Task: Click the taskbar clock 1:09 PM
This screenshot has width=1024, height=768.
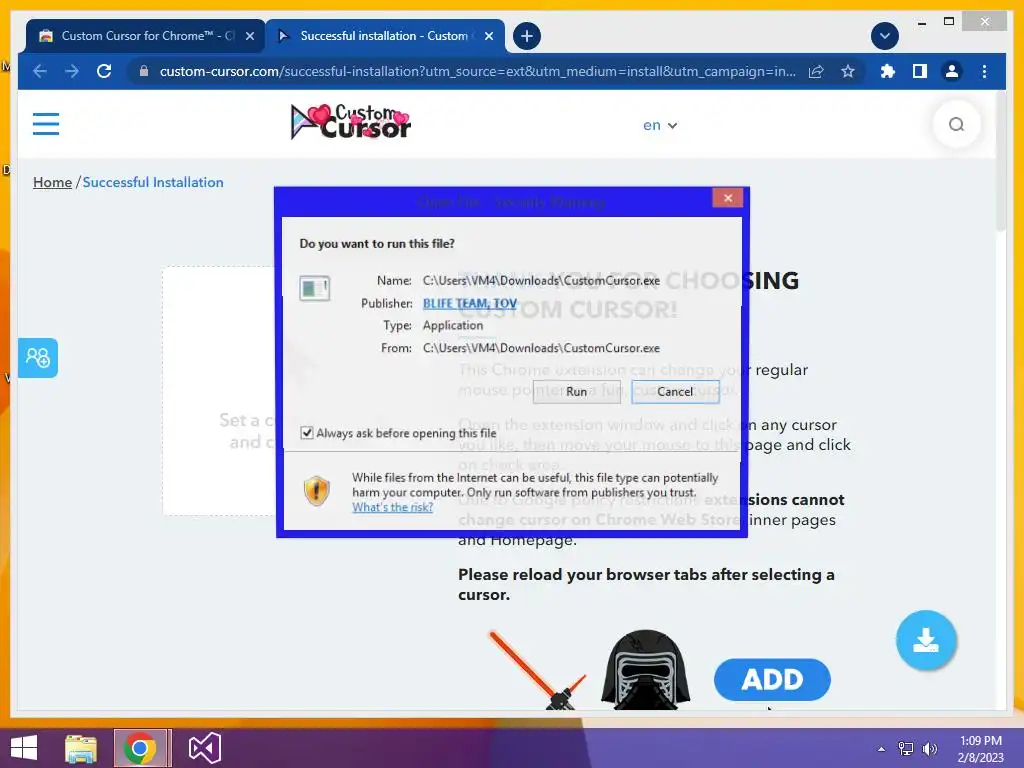Action: [980, 749]
